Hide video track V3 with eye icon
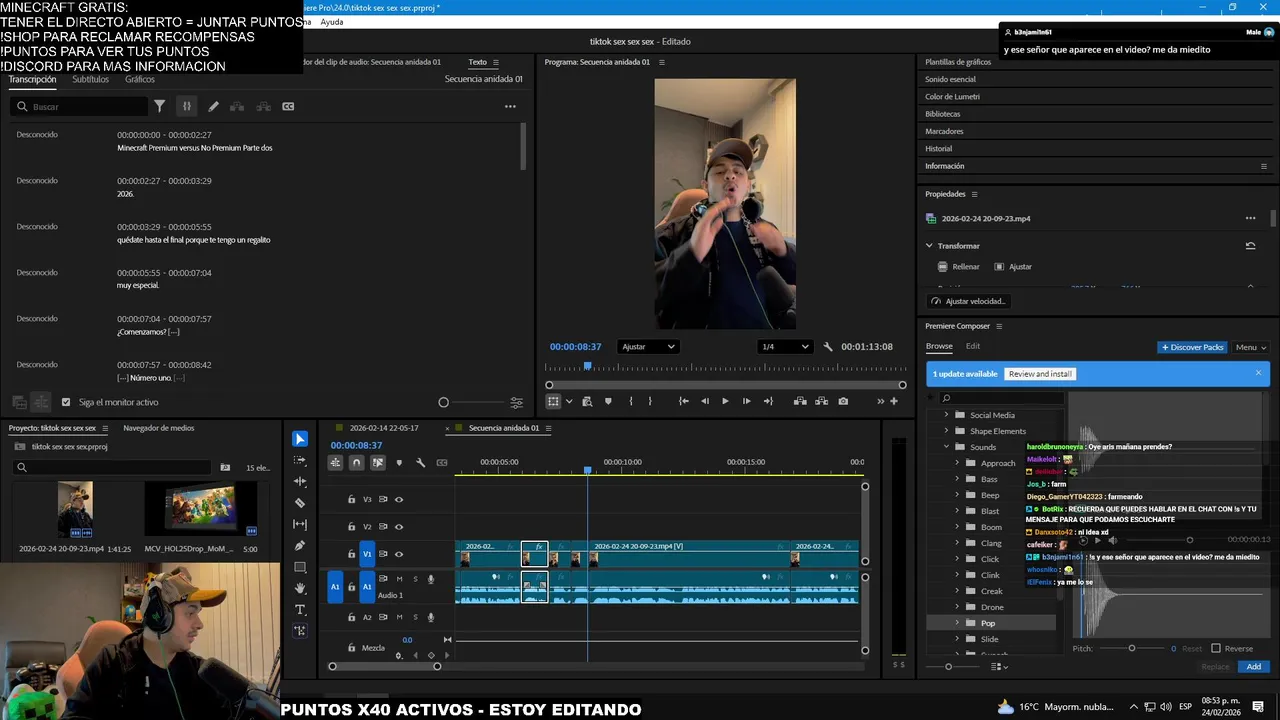Viewport: 1280px width, 720px height. coord(399,499)
